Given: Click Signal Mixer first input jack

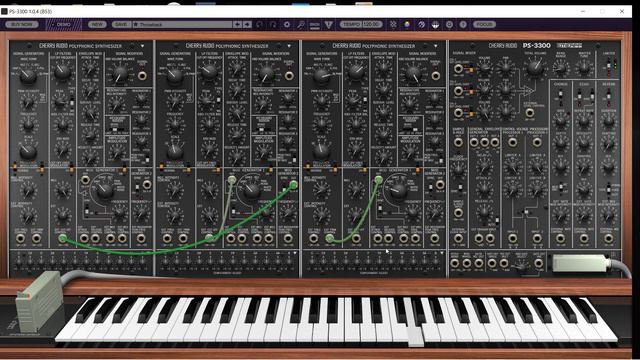Looking at the screenshot, I should pyautogui.click(x=458, y=69).
